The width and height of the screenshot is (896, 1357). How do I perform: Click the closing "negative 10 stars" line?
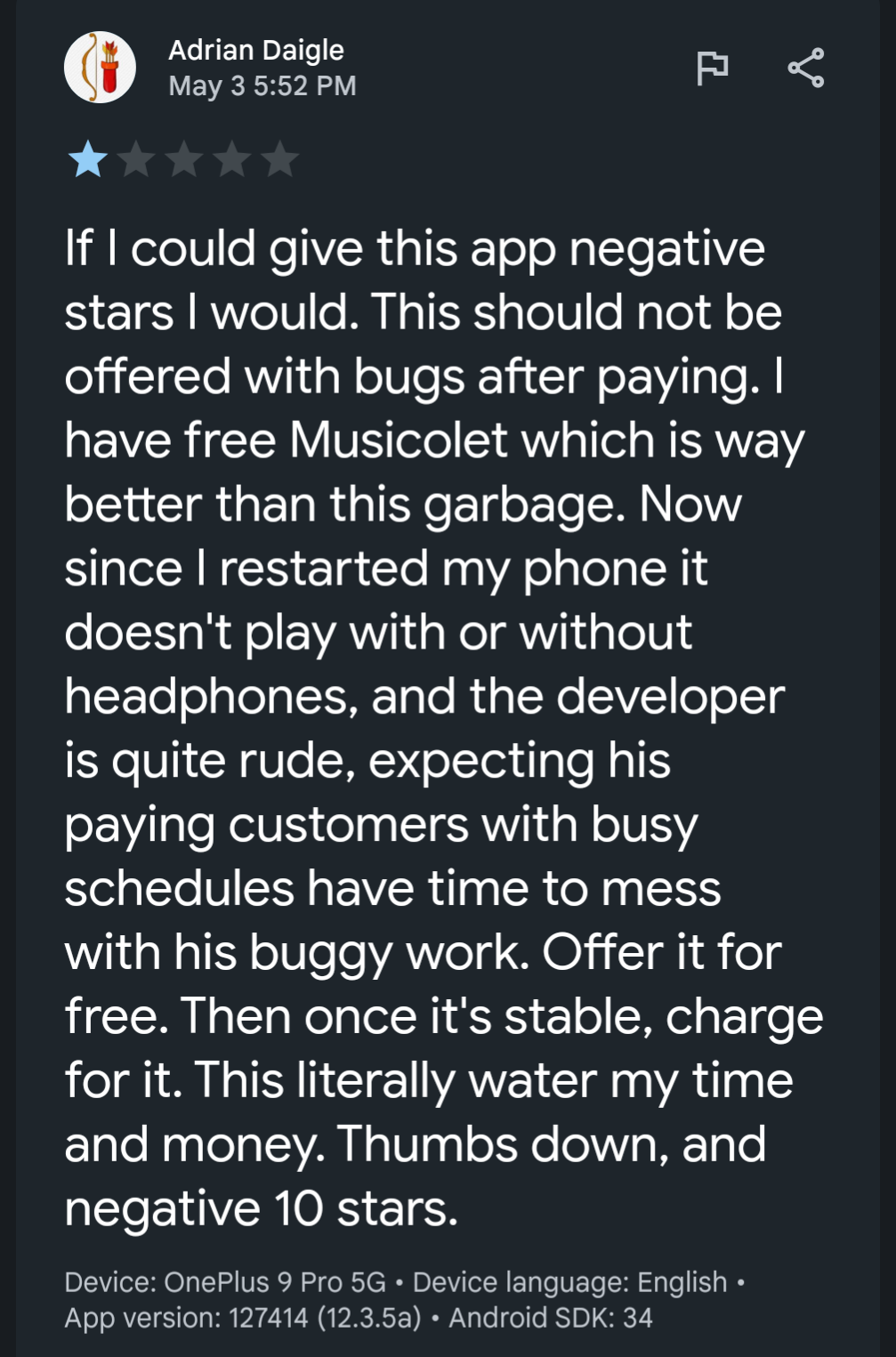(261, 1208)
